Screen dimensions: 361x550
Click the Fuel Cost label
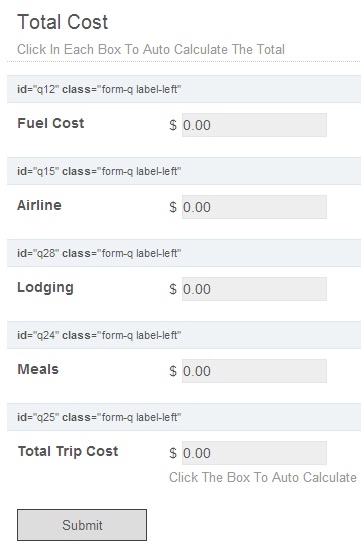click(51, 123)
